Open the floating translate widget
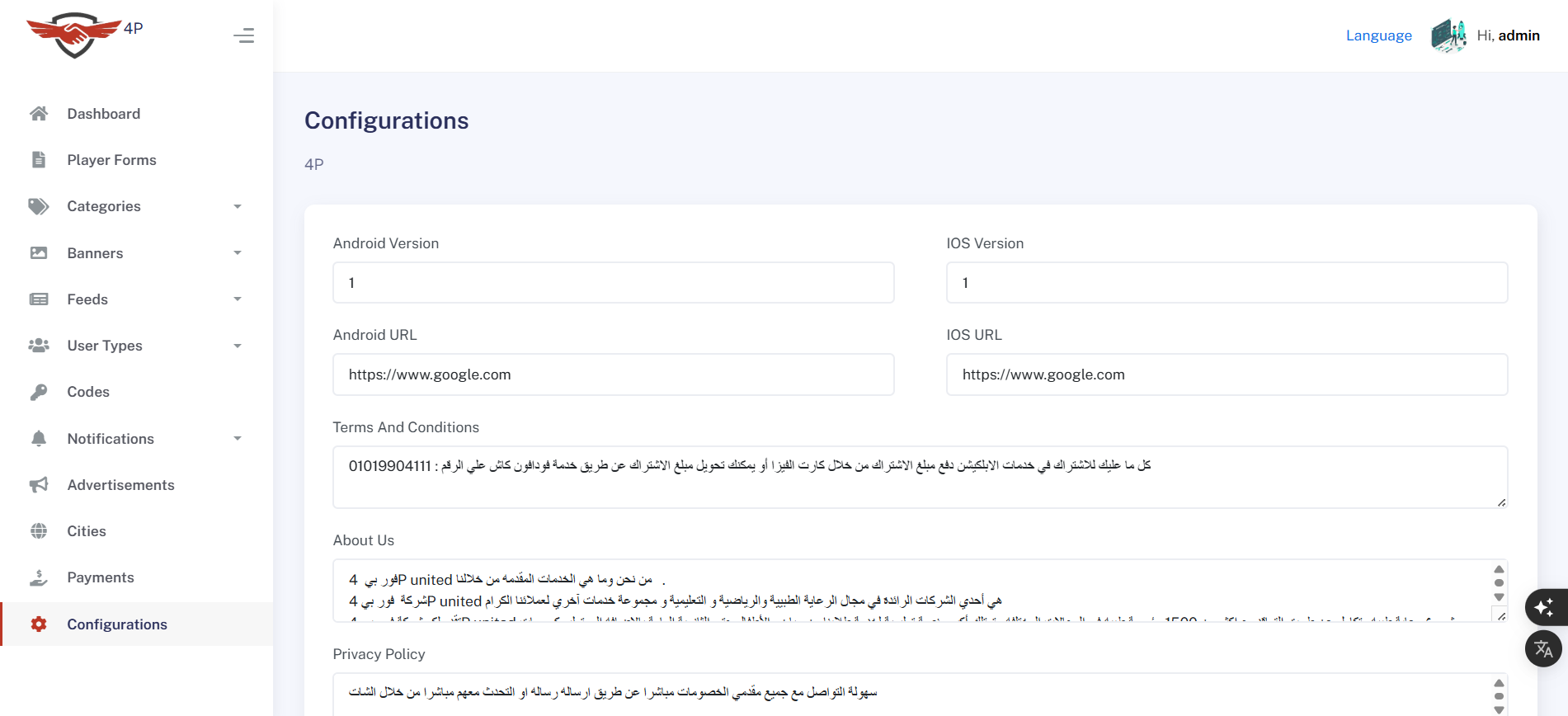 coord(1543,648)
